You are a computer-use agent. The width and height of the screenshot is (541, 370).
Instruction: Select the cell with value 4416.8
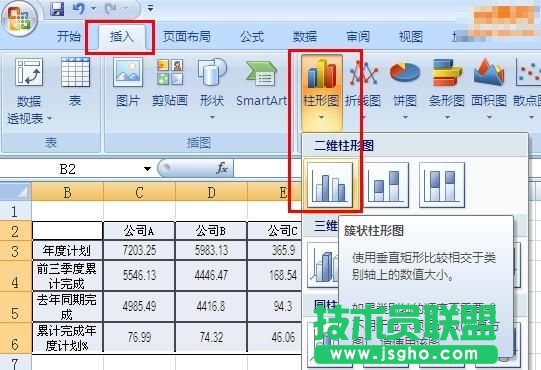click(212, 307)
